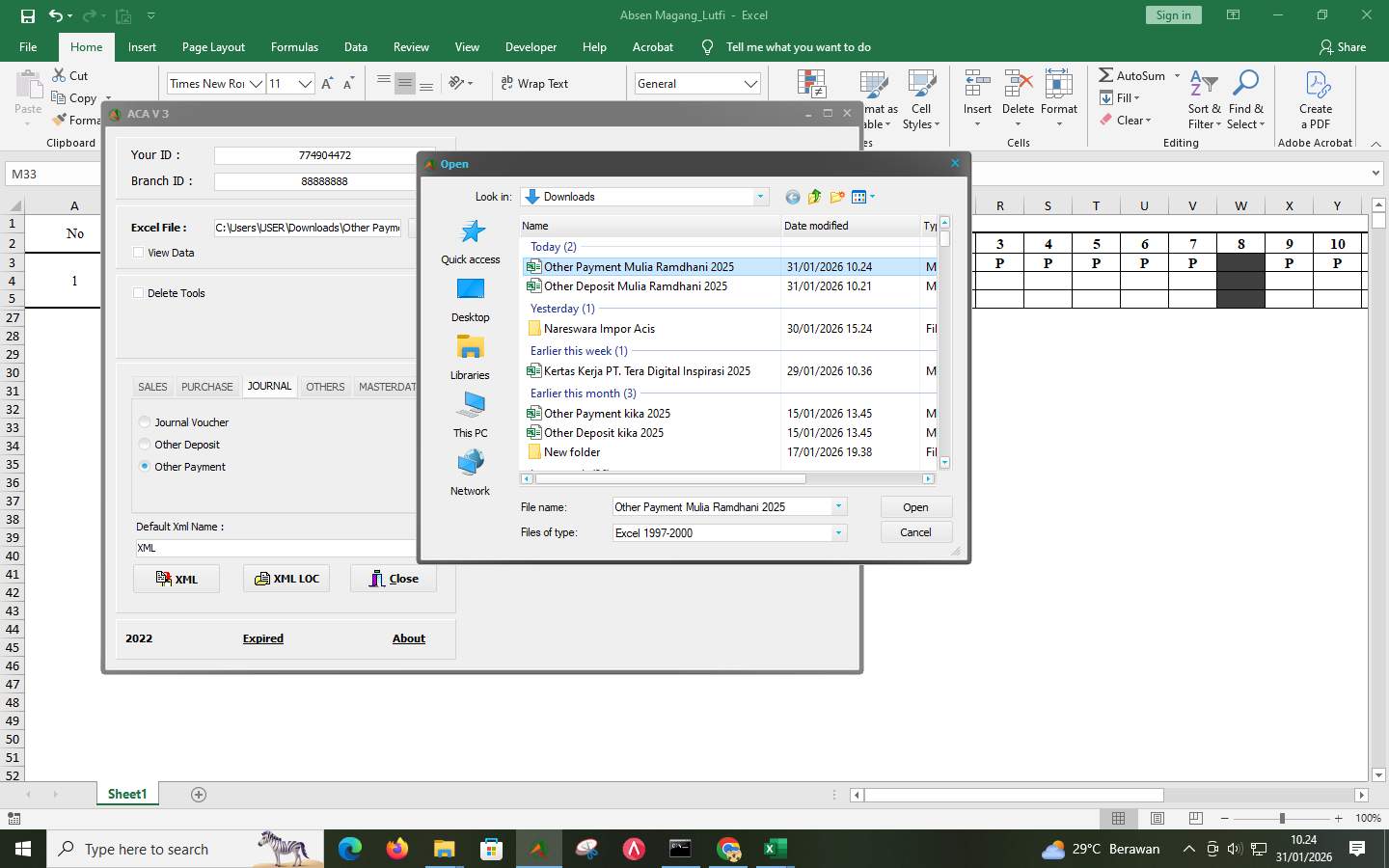Open the General number format dropdown
Image resolution: width=1389 pixels, height=868 pixels.
point(751,84)
